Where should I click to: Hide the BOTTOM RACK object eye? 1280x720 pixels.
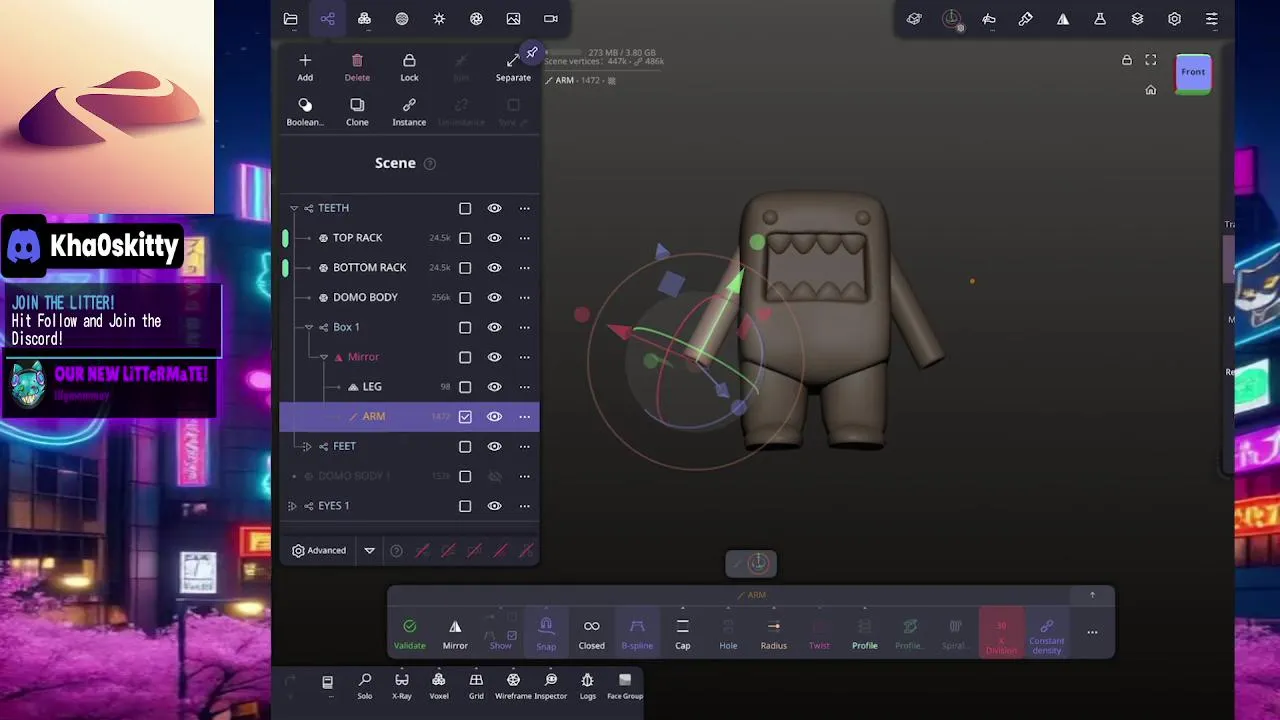pyautogui.click(x=494, y=268)
